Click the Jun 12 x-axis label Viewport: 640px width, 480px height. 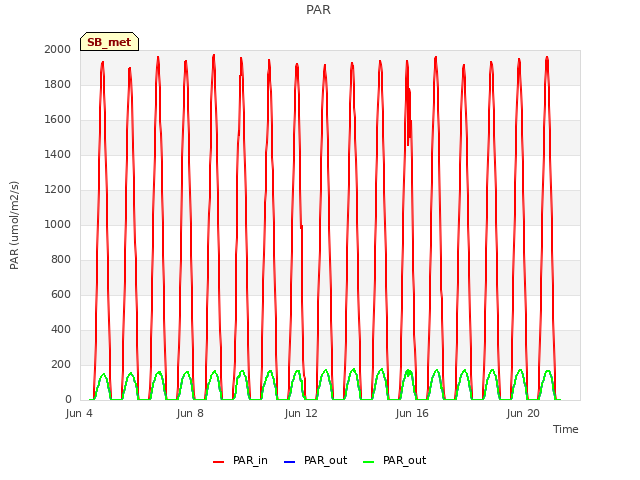(x=301, y=413)
